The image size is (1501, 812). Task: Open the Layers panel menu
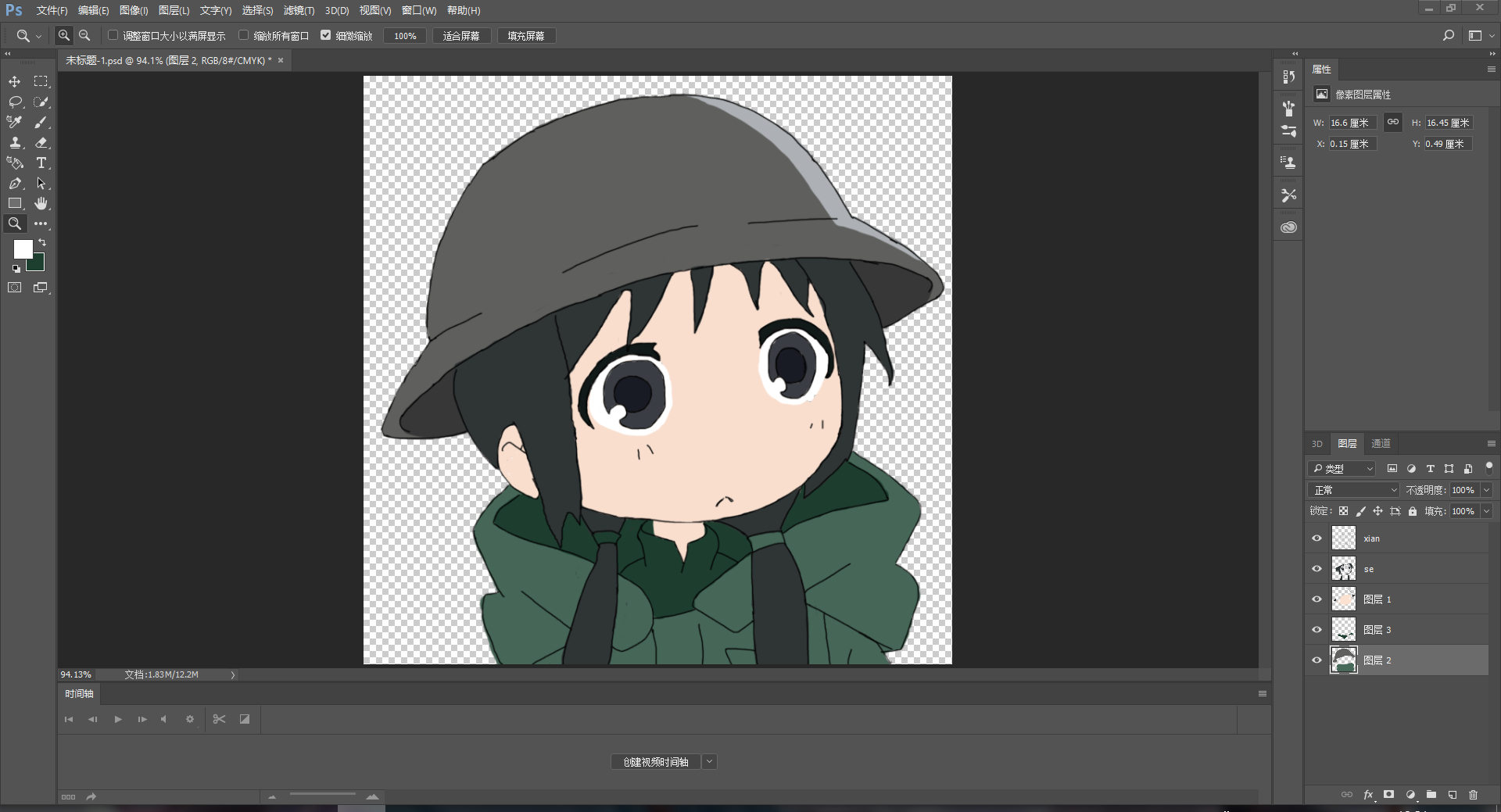coord(1491,443)
